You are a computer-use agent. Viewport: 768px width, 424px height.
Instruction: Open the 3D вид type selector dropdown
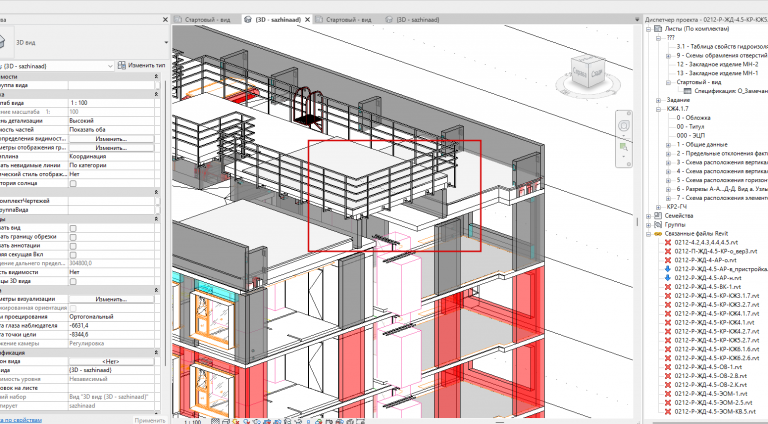click(166, 43)
